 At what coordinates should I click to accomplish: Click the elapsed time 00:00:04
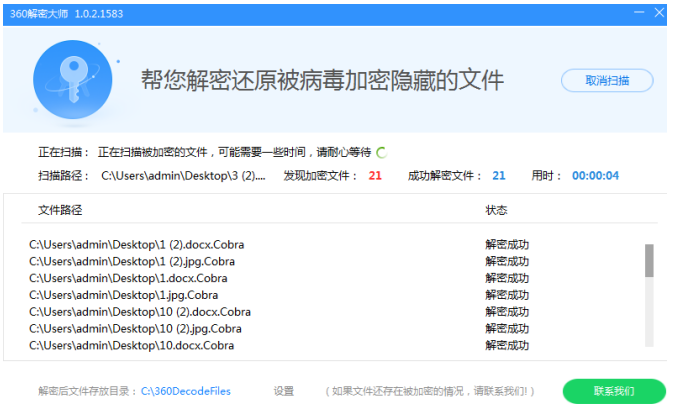point(595,176)
